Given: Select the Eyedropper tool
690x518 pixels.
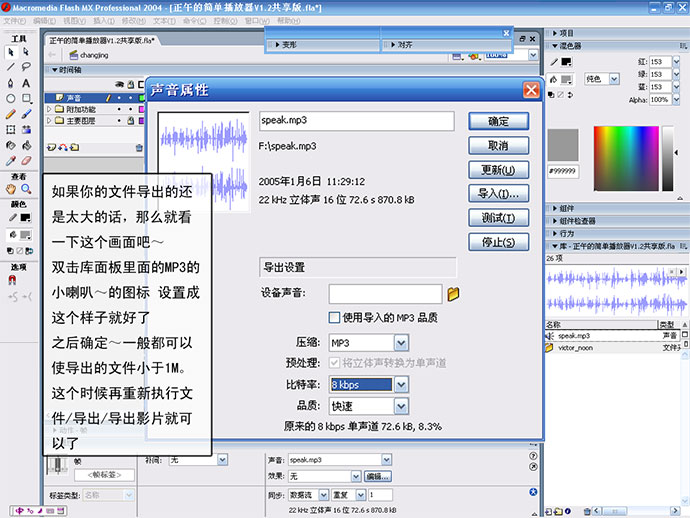Looking at the screenshot, I should [11, 161].
